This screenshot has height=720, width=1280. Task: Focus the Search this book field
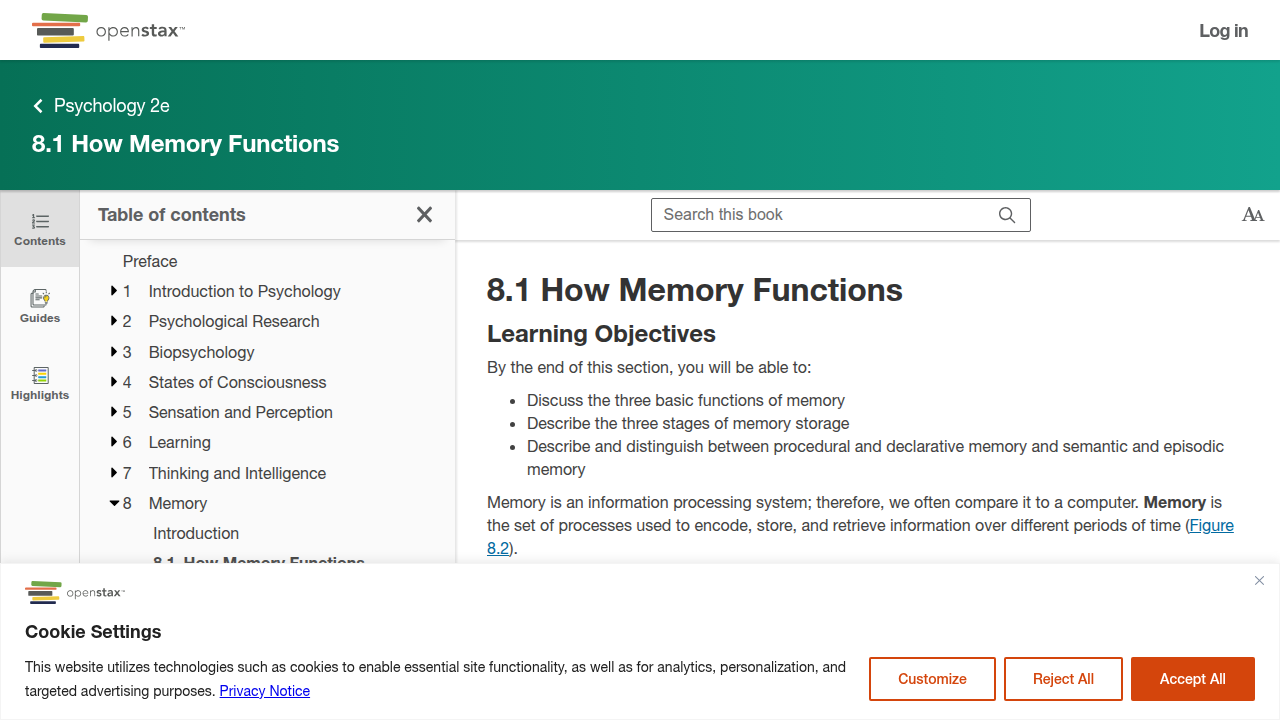pyautogui.click(x=841, y=215)
